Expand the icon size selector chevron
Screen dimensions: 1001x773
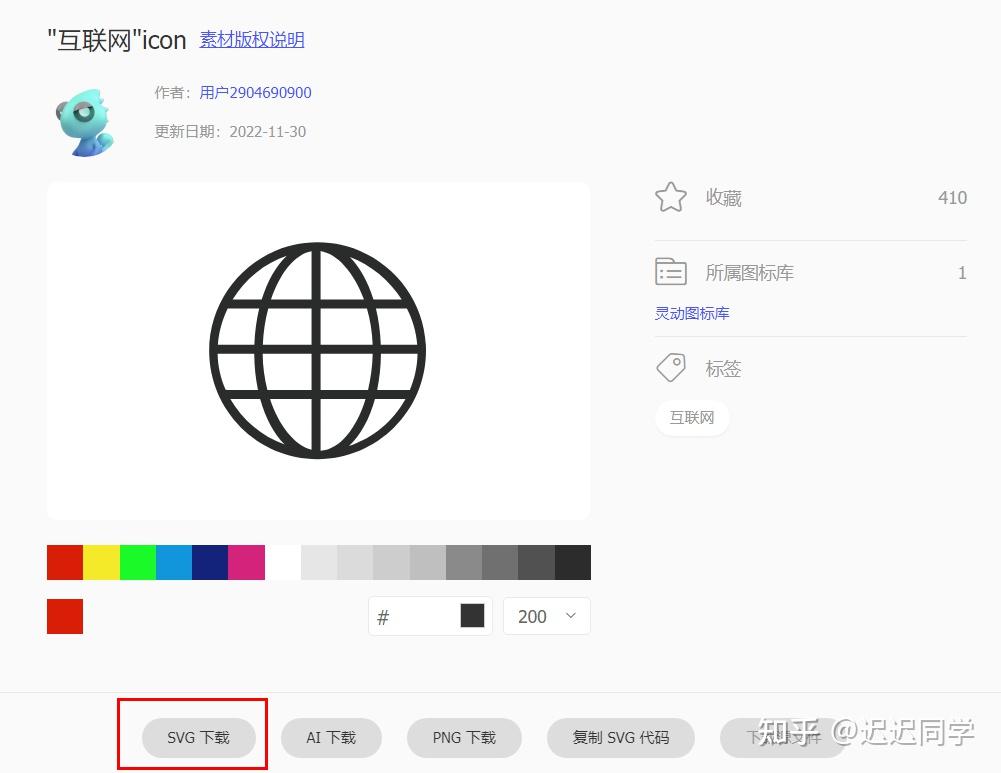tap(571, 616)
